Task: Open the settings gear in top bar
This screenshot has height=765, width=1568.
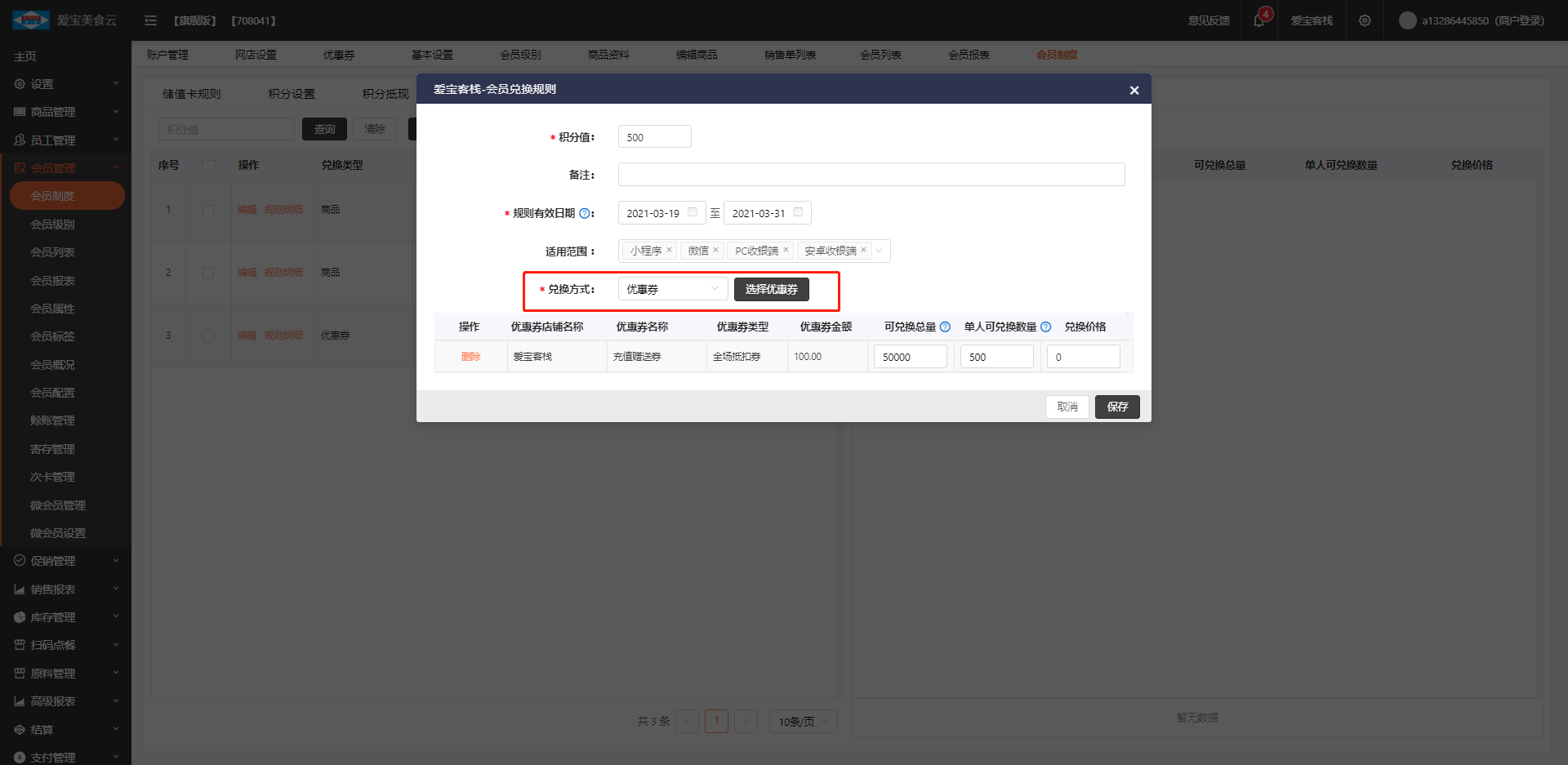Action: [1365, 20]
